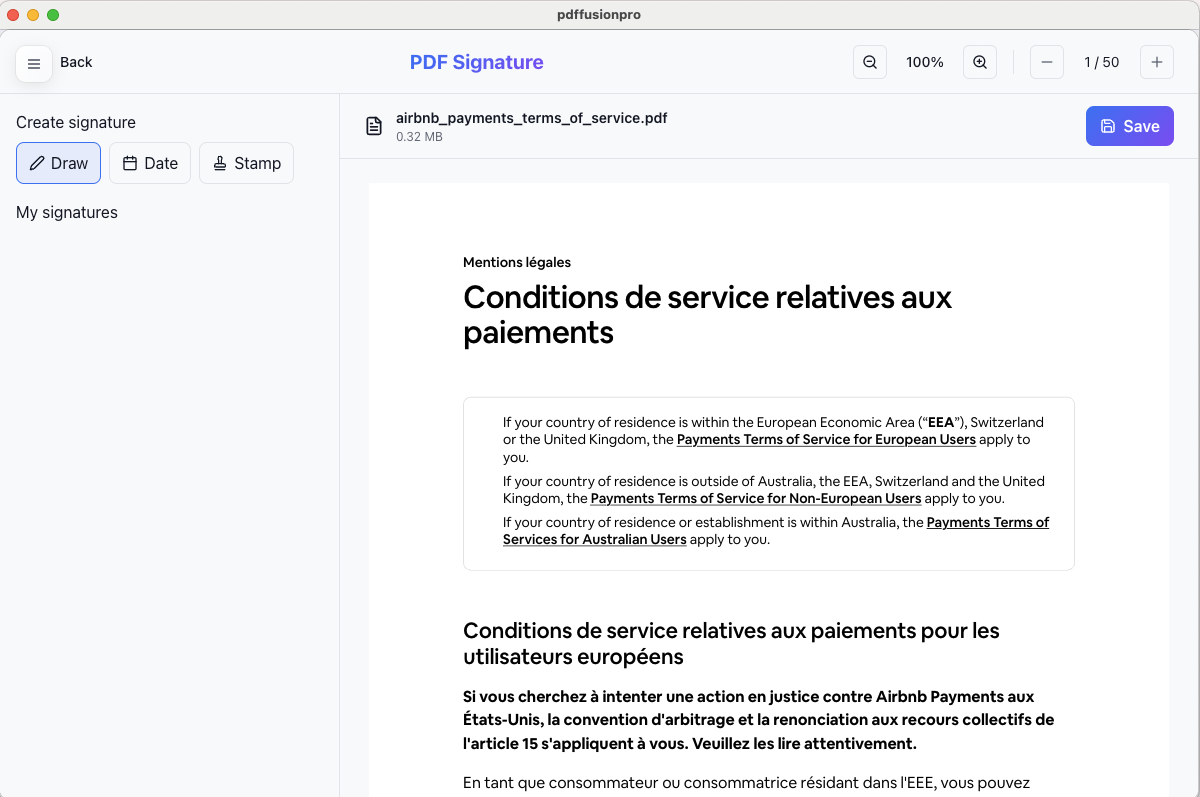Image resolution: width=1200 pixels, height=797 pixels.
Task: Save the signed PDF
Action: pyautogui.click(x=1130, y=126)
